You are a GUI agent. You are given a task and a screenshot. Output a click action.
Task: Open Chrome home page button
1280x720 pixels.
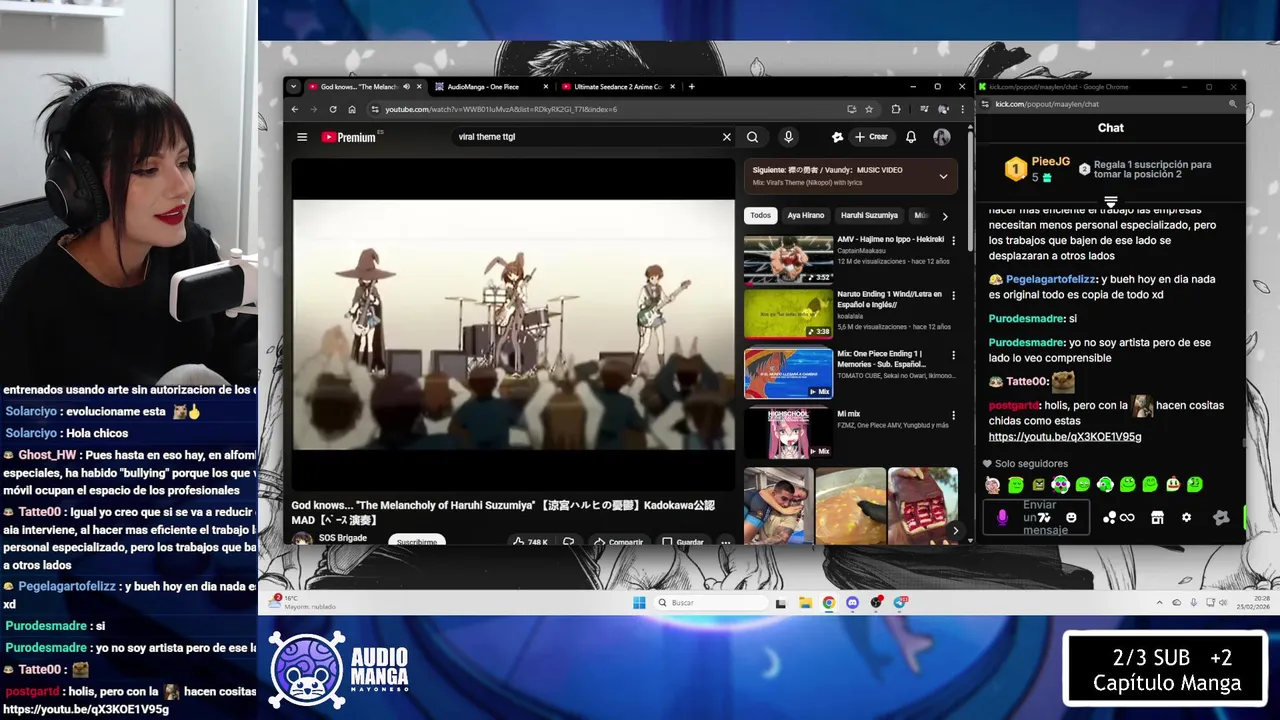pos(352,109)
